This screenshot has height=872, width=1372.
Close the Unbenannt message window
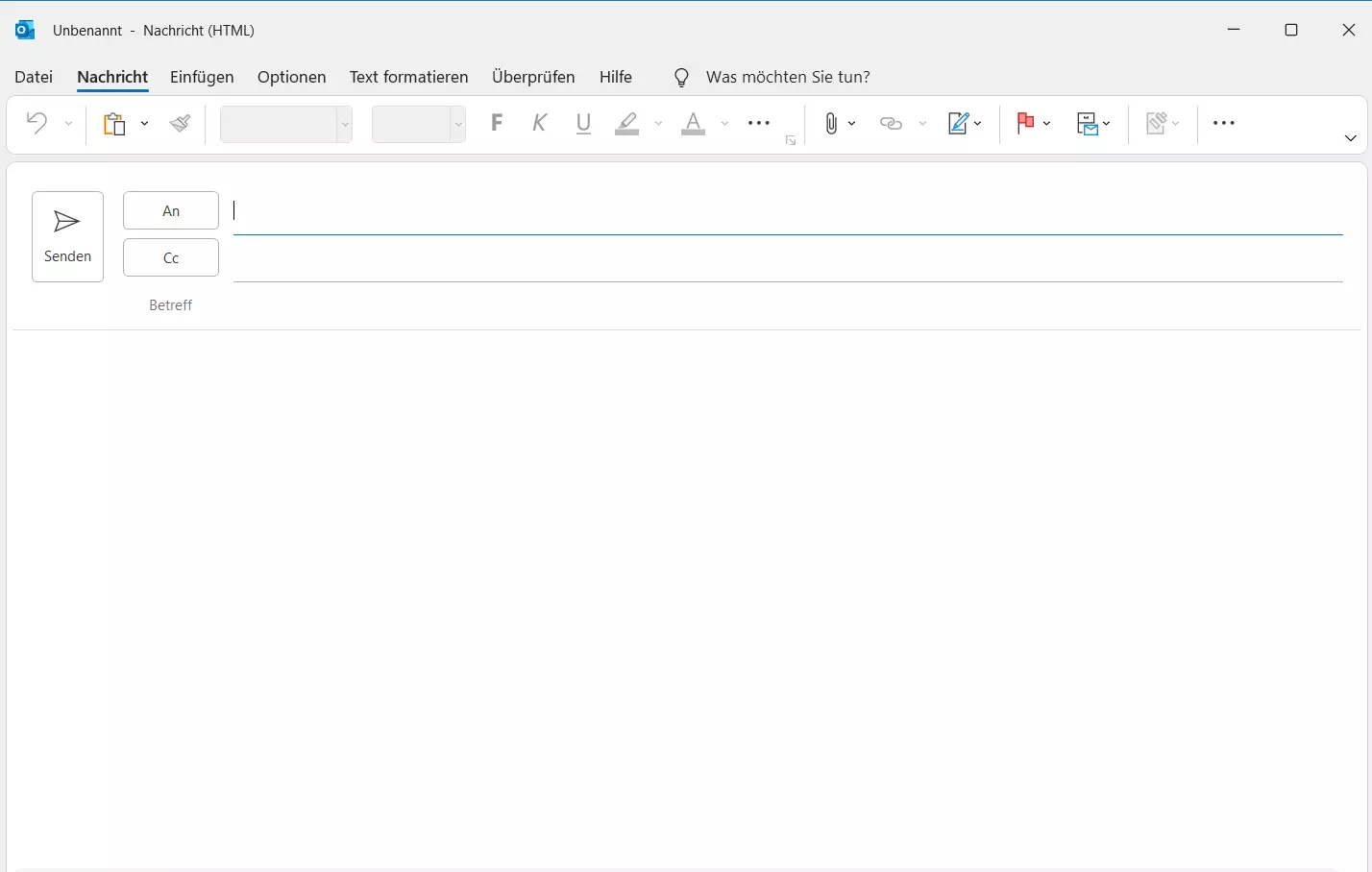(x=1348, y=30)
